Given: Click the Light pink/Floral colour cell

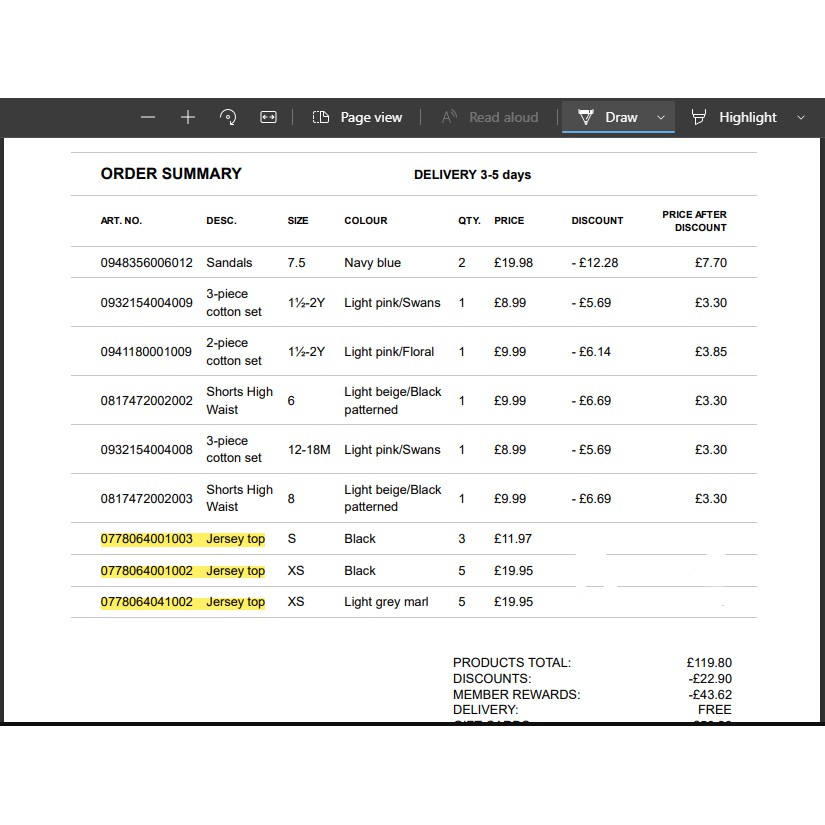Looking at the screenshot, I should click(x=389, y=351).
